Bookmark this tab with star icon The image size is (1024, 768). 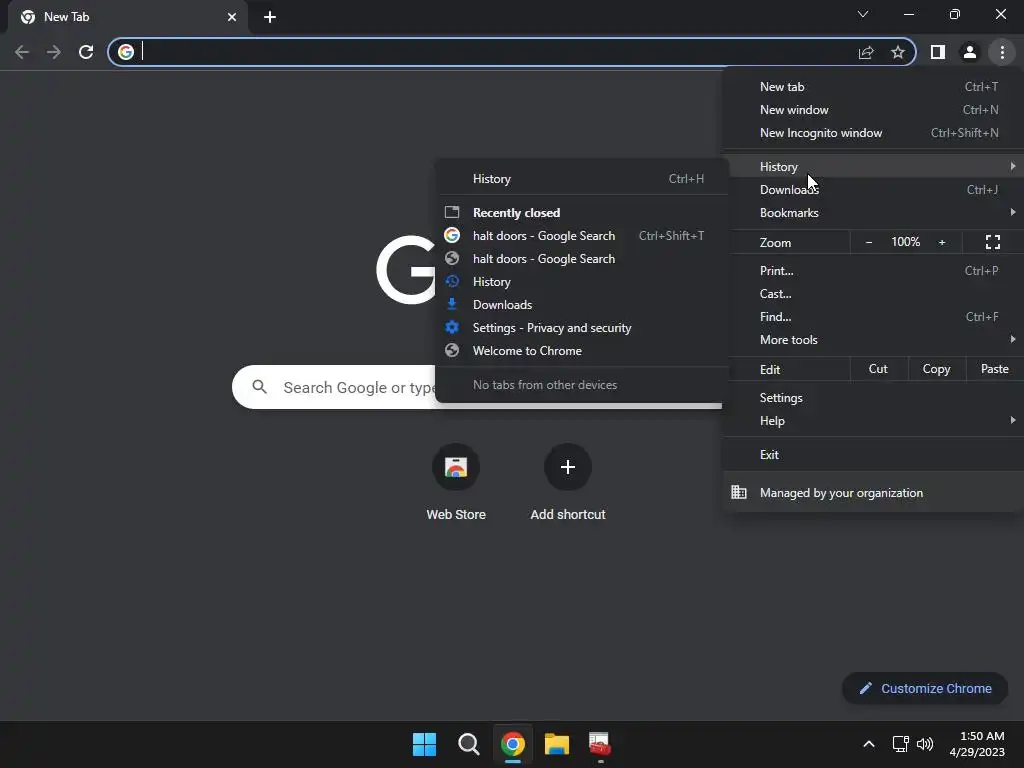[x=898, y=52]
